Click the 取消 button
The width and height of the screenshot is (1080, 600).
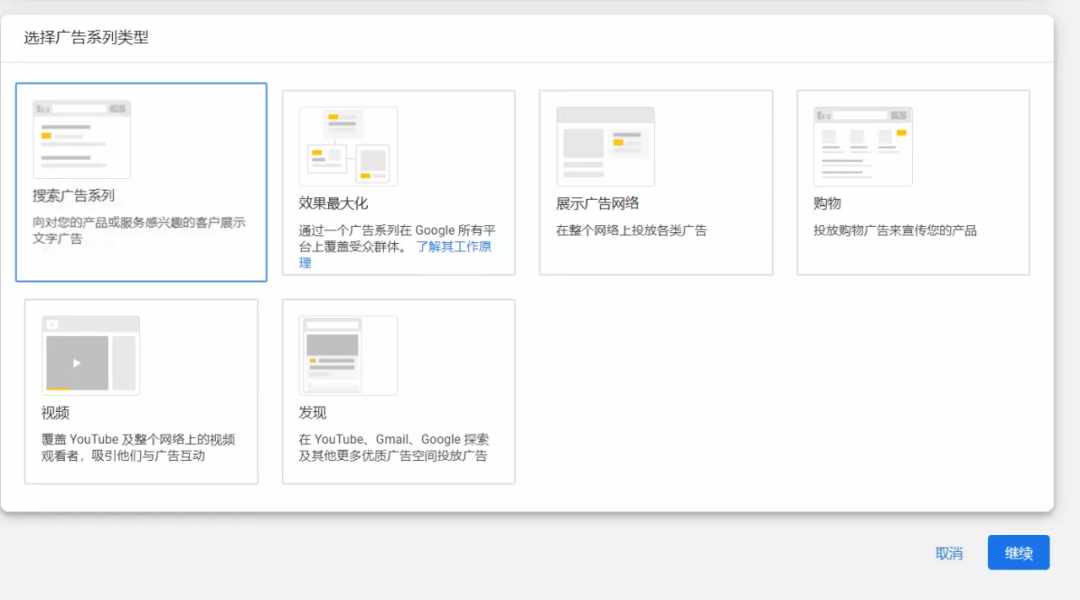point(948,553)
